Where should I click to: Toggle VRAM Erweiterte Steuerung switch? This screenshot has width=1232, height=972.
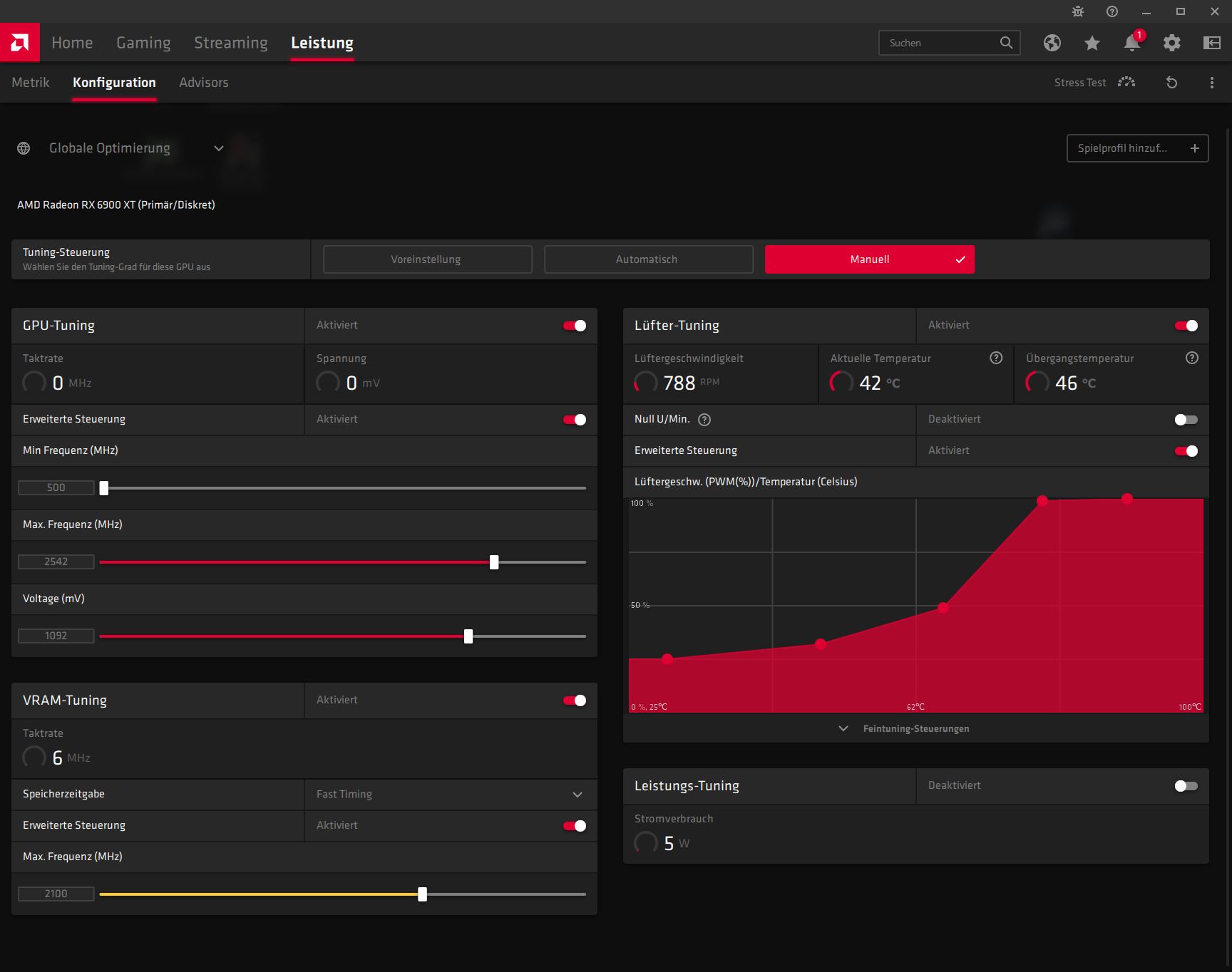[x=575, y=826]
